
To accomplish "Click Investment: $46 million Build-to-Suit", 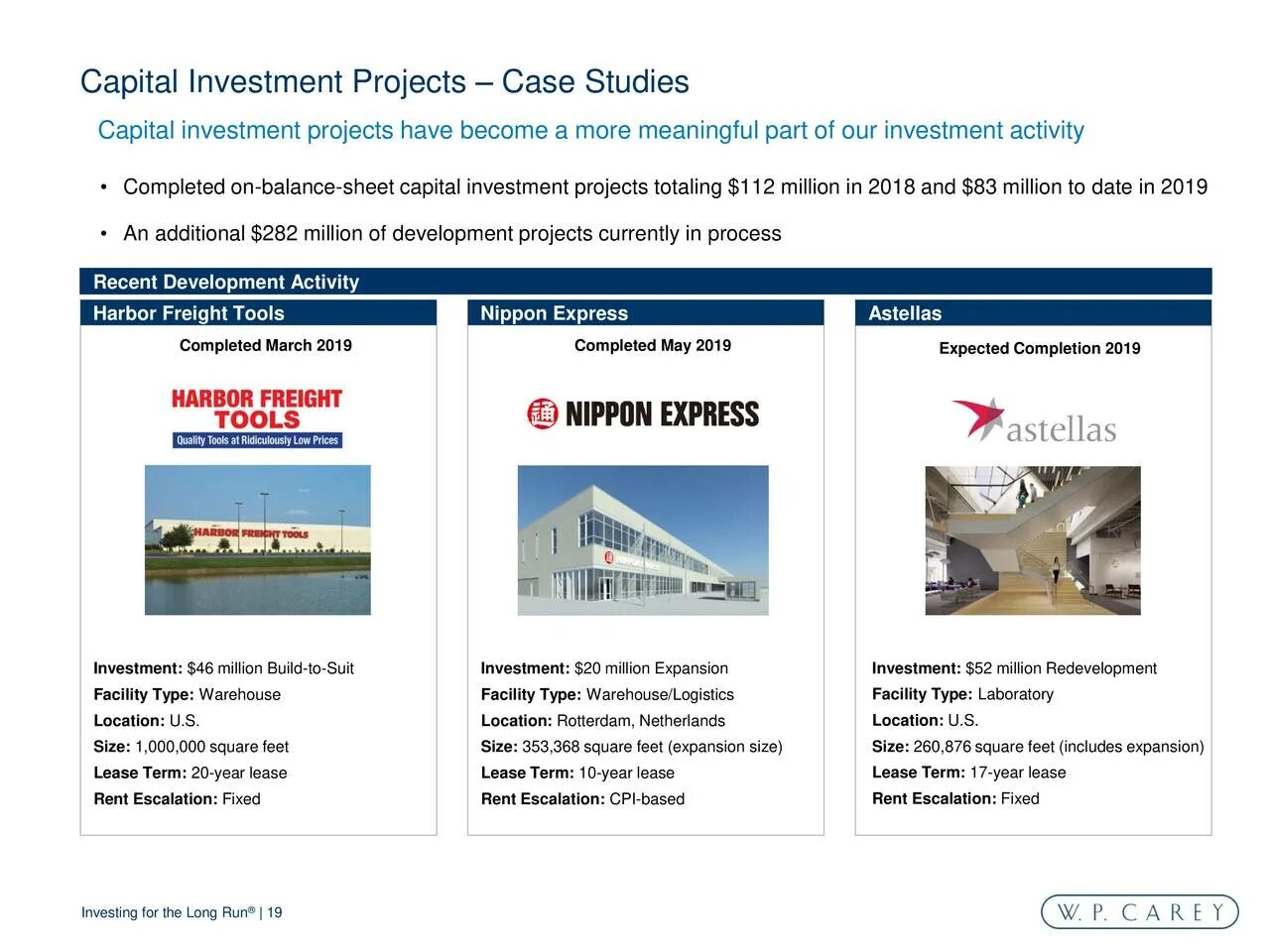I will point(223,668).
